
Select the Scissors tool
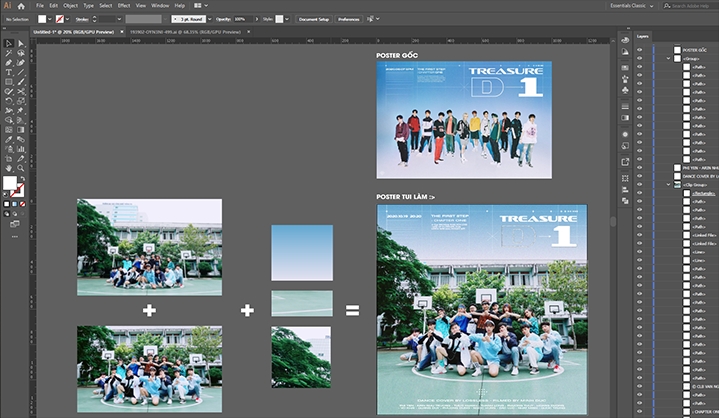coord(21,92)
